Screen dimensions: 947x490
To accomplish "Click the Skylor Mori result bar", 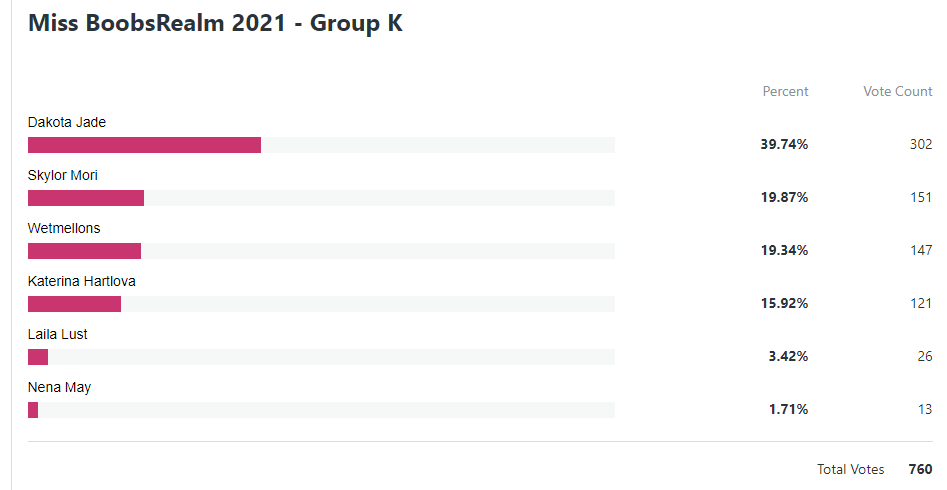I will click(321, 198).
